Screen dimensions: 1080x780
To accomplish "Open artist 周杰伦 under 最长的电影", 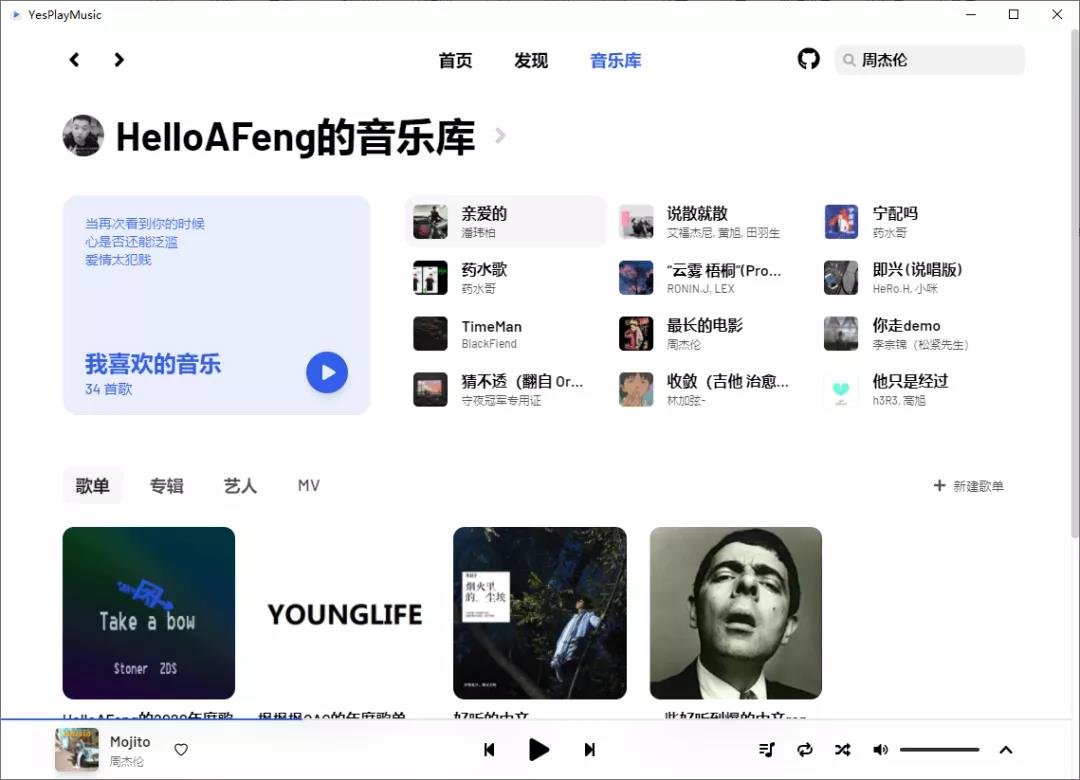I will [683, 344].
